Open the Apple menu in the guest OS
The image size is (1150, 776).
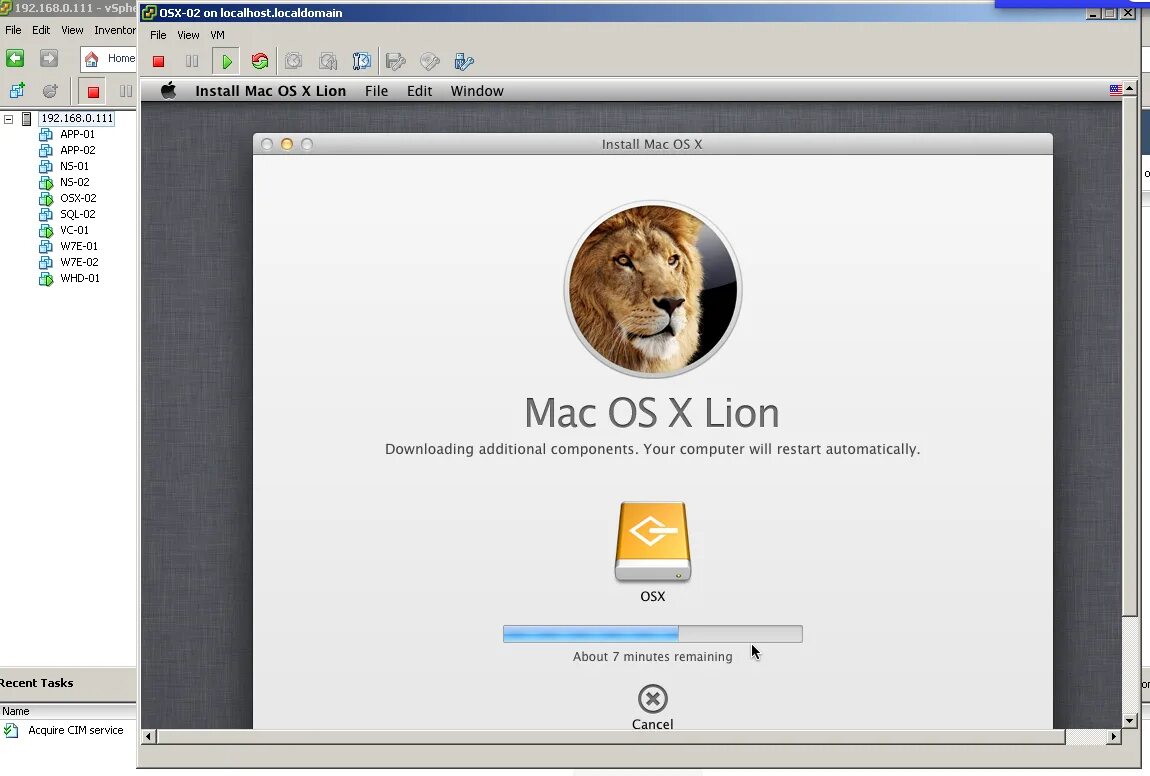169,90
